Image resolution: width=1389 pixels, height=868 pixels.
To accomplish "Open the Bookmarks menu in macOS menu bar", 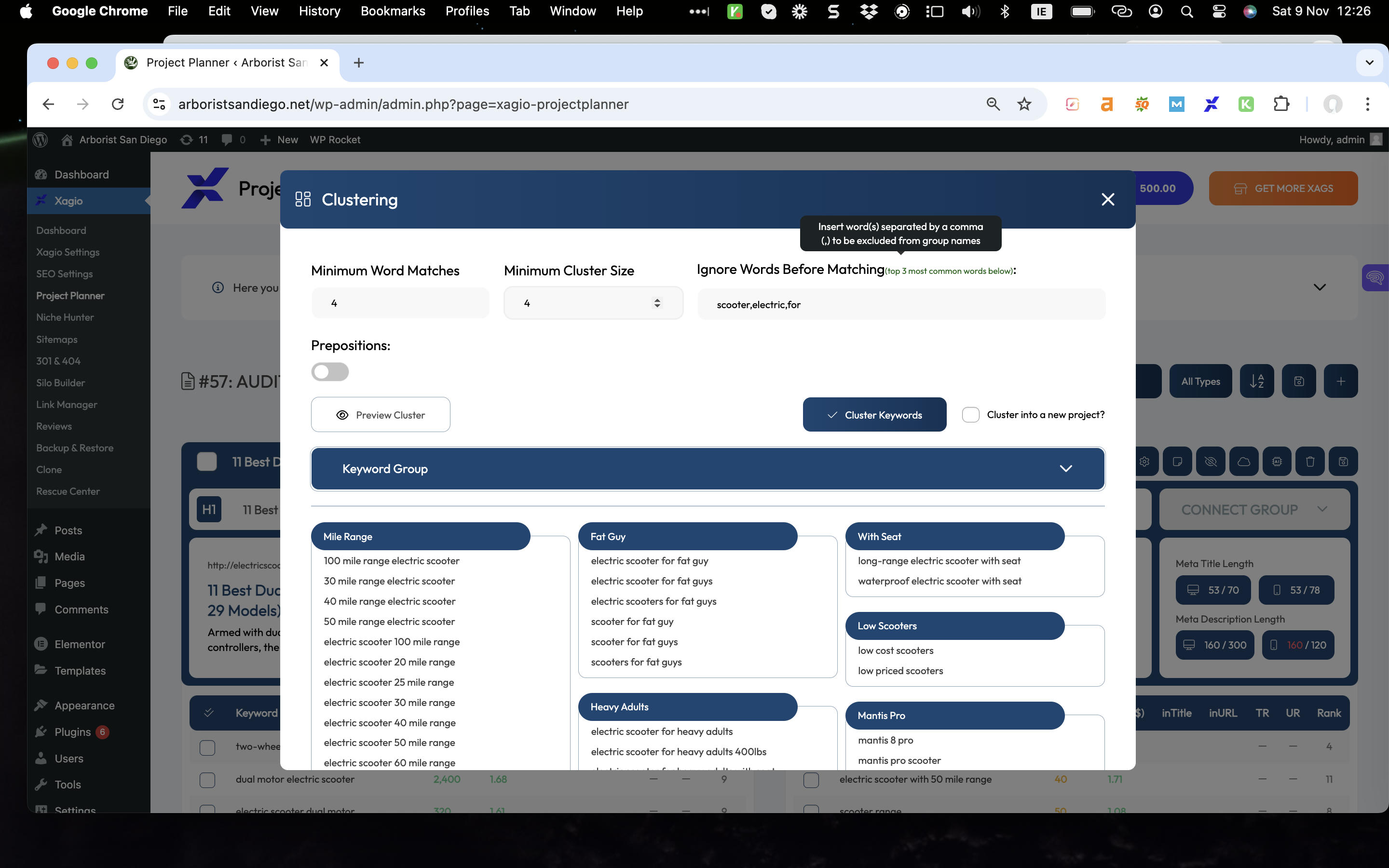I will click(x=393, y=11).
